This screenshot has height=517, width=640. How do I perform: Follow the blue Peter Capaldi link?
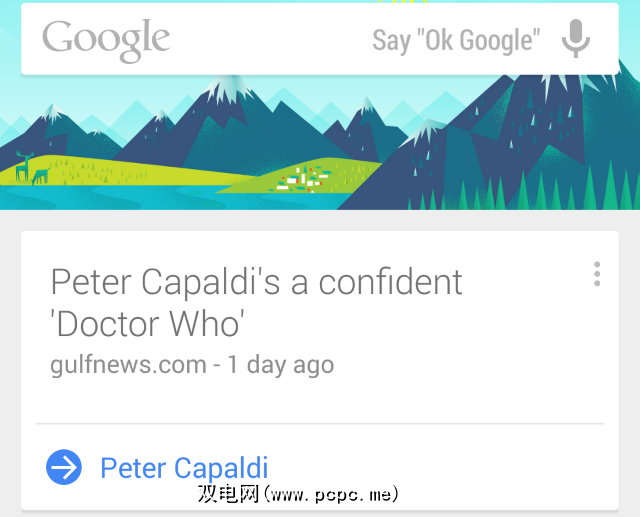point(184,468)
